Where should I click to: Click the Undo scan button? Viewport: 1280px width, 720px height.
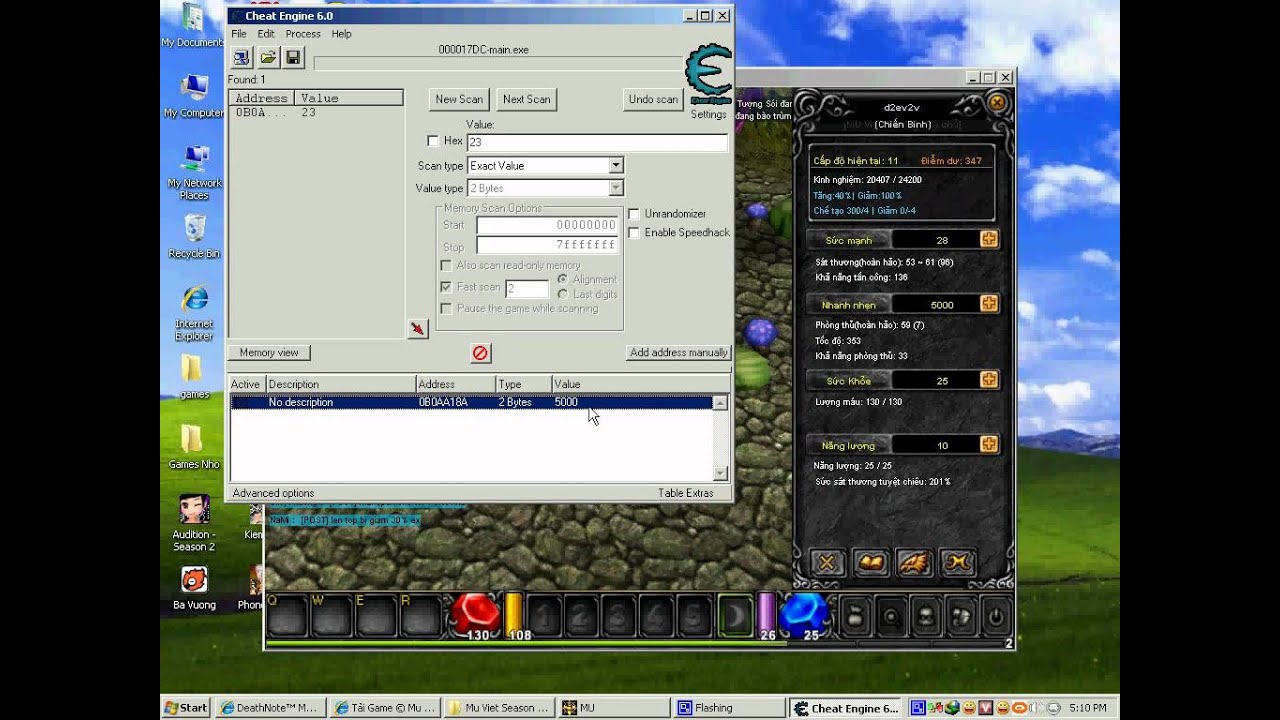point(653,99)
